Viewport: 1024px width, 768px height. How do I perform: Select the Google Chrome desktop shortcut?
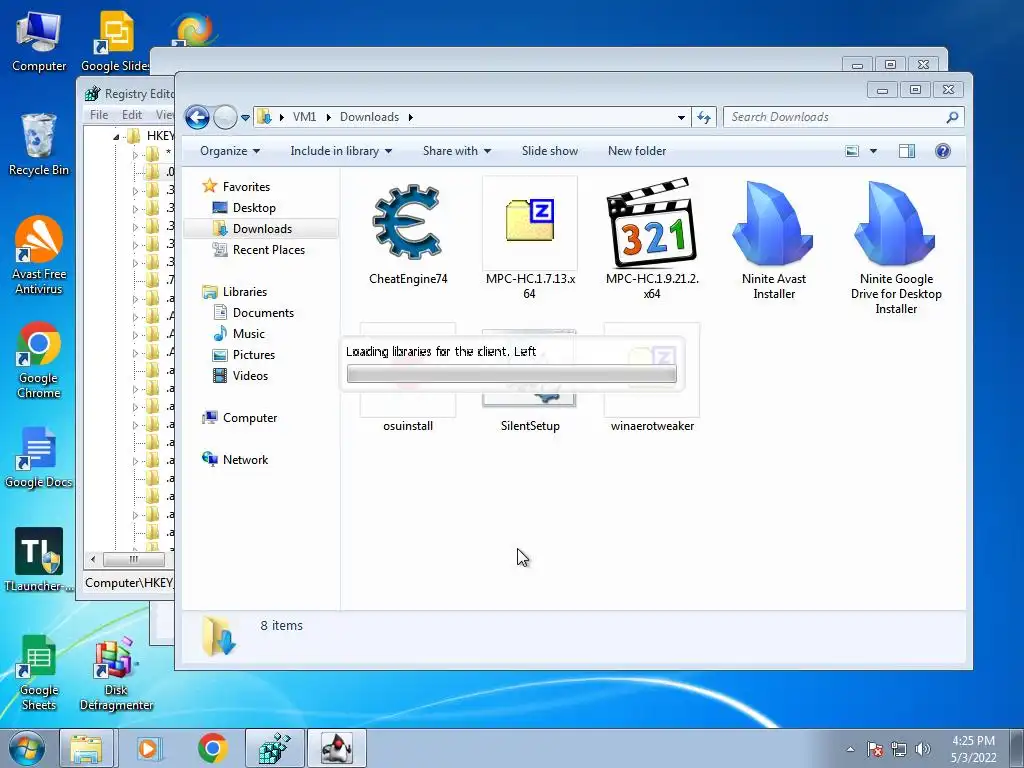[x=39, y=360]
